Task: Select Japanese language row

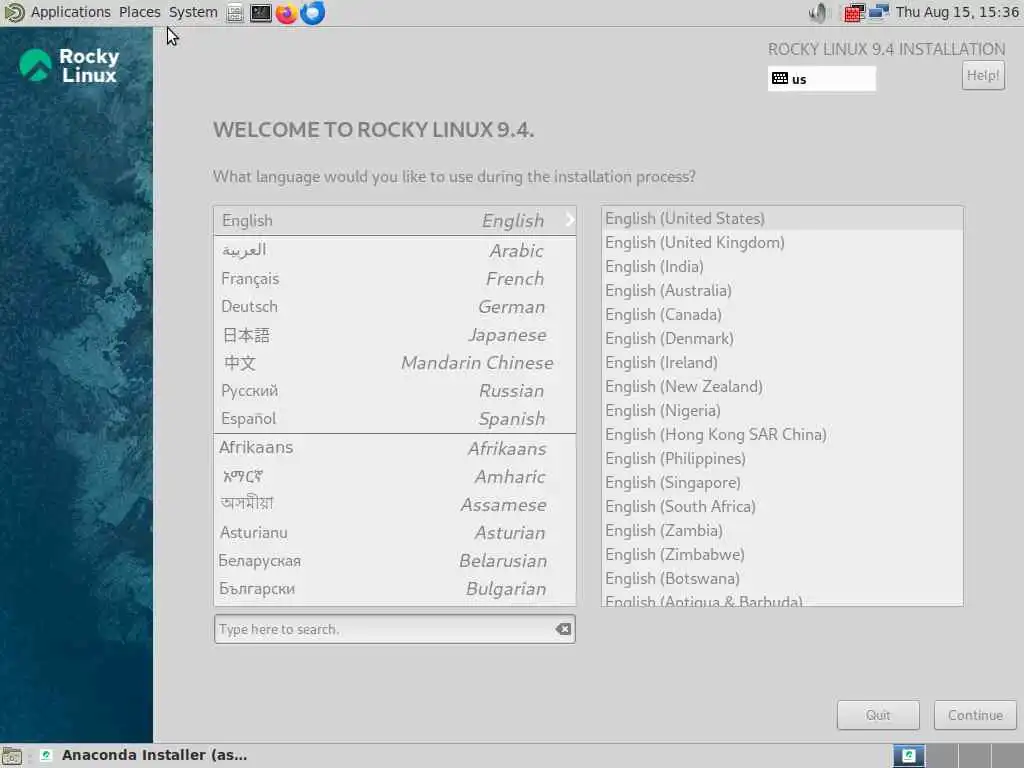Action: pyautogui.click(x=394, y=335)
